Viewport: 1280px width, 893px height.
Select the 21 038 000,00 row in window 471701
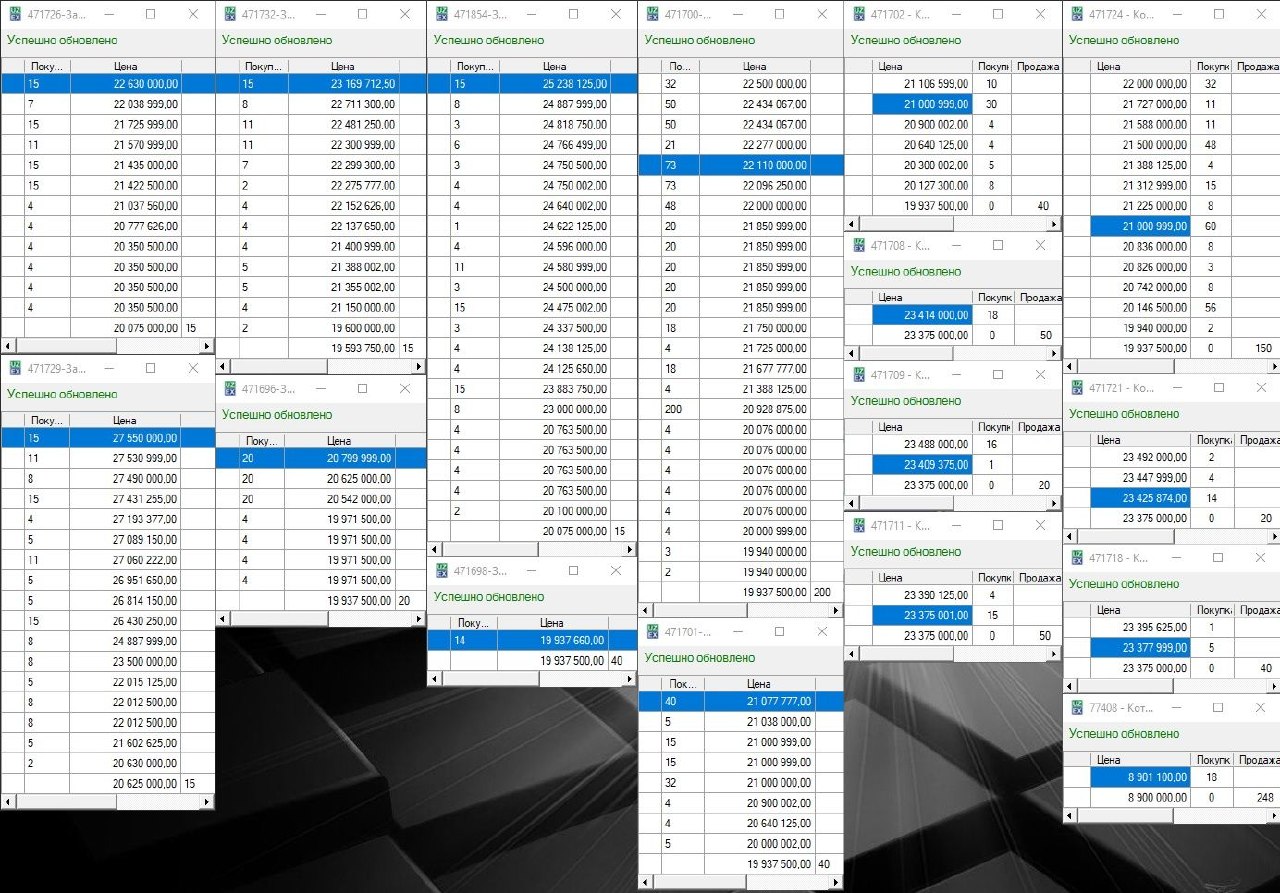tap(760, 721)
